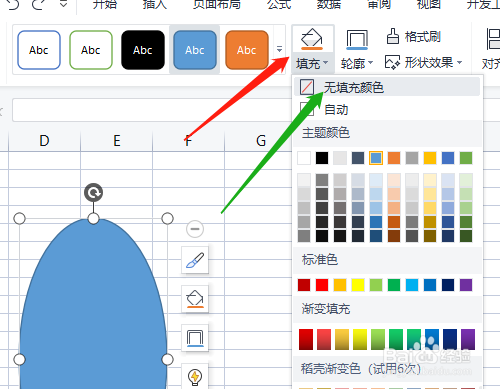Pick standard green color swatch

point(394,285)
